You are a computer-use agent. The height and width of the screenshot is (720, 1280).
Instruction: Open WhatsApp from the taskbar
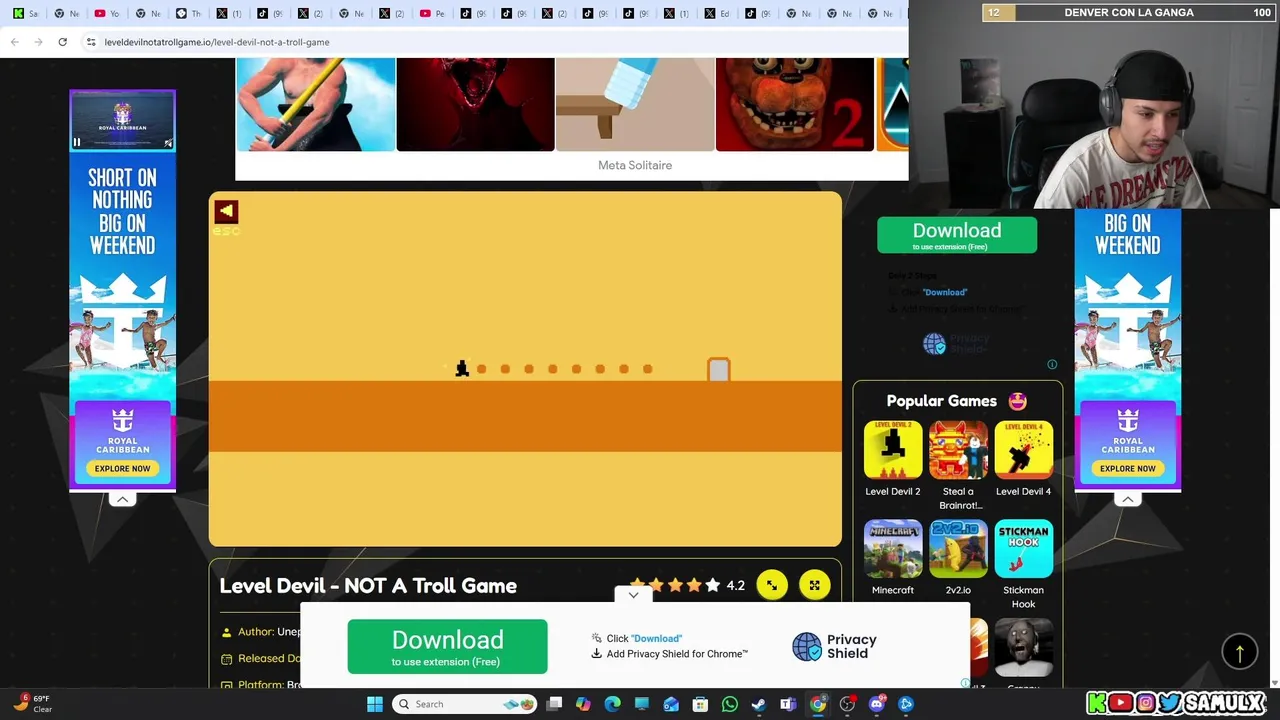tap(730, 704)
